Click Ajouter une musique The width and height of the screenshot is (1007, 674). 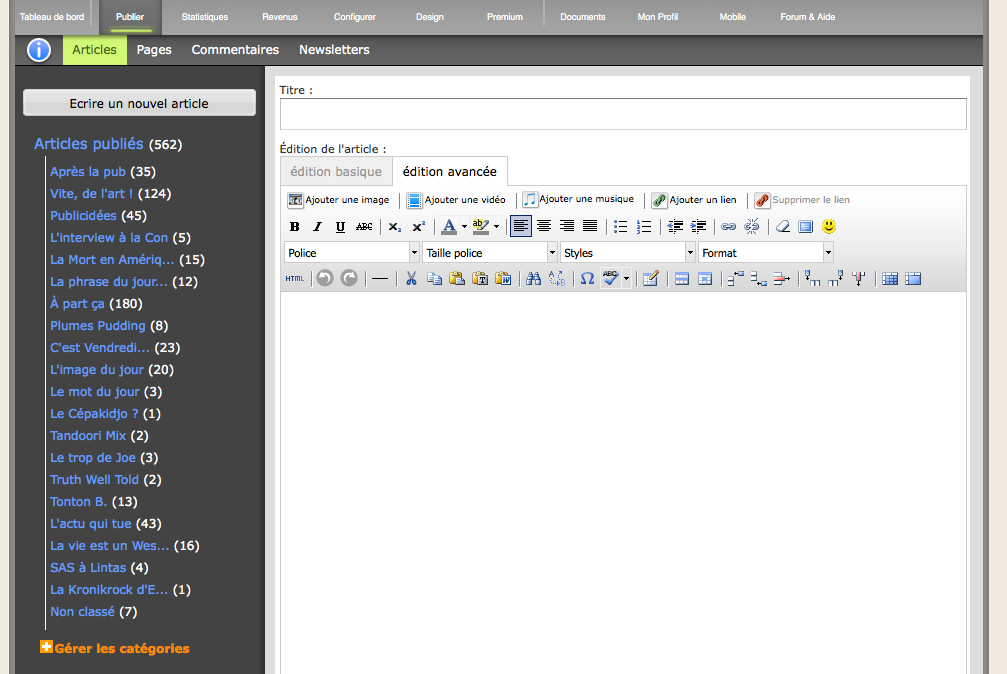578,199
